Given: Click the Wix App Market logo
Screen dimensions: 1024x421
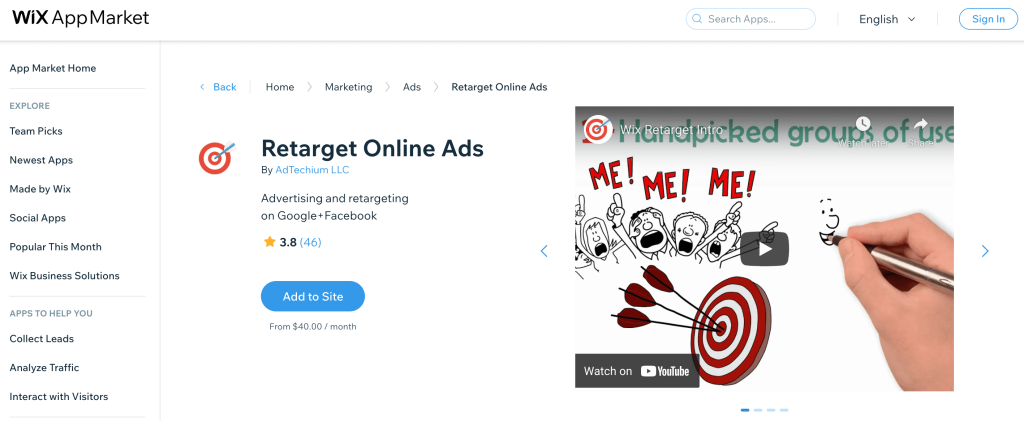Looking at the screenshot, I should tap(81, 18).
